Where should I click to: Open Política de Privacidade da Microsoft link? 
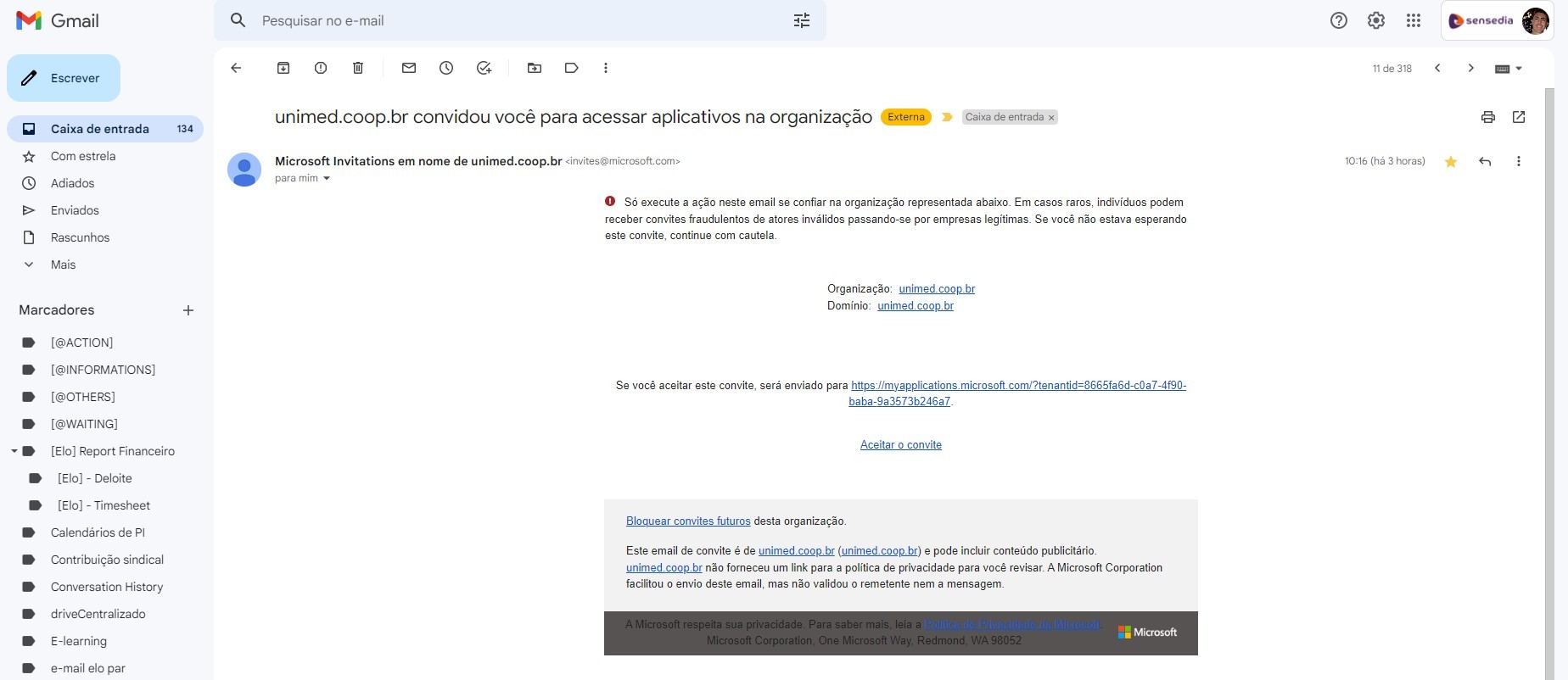click(x=1012, y=625)
